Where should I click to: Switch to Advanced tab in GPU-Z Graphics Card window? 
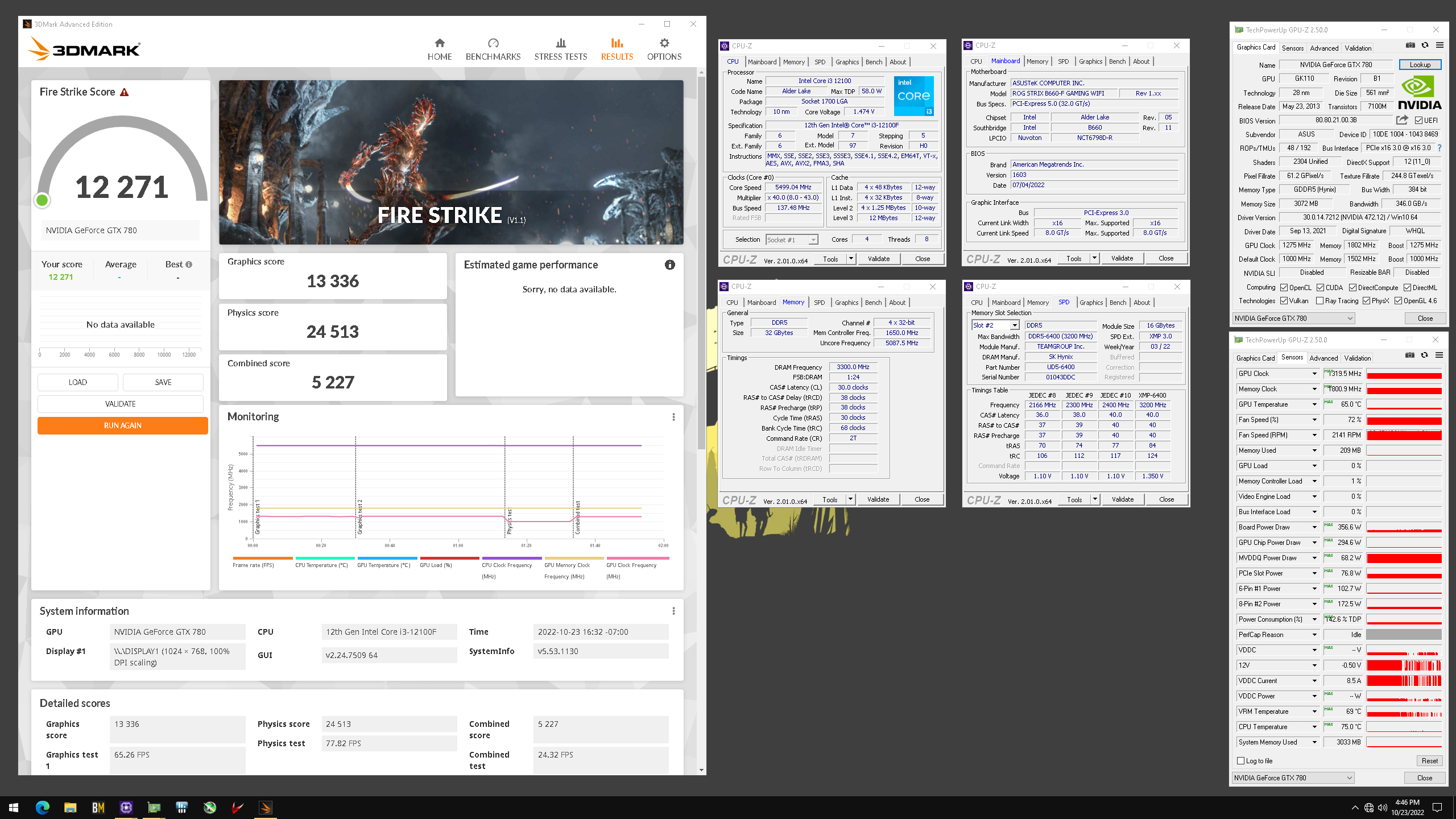tap(1324, 48)
